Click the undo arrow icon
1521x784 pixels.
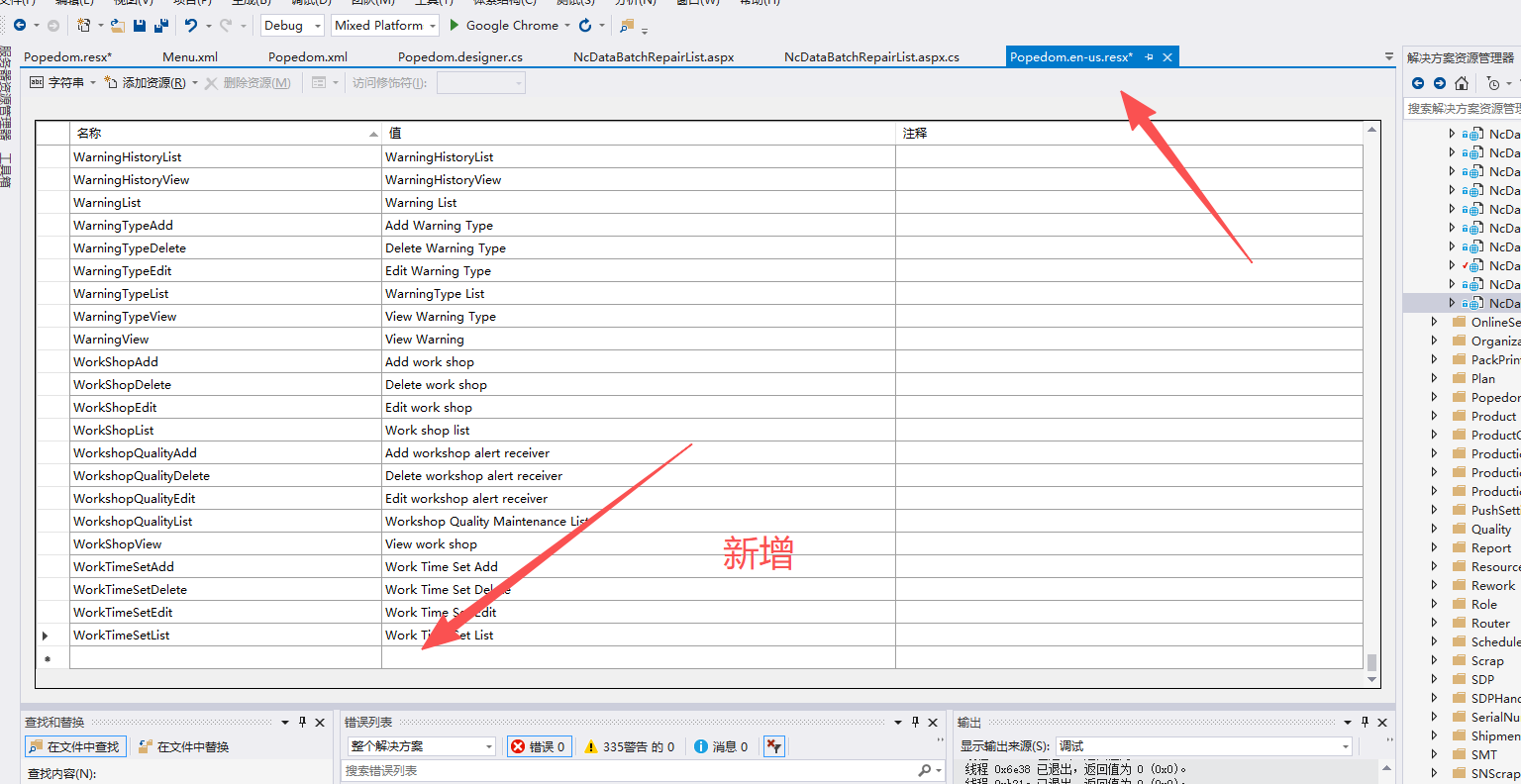(x=191, y=25)
